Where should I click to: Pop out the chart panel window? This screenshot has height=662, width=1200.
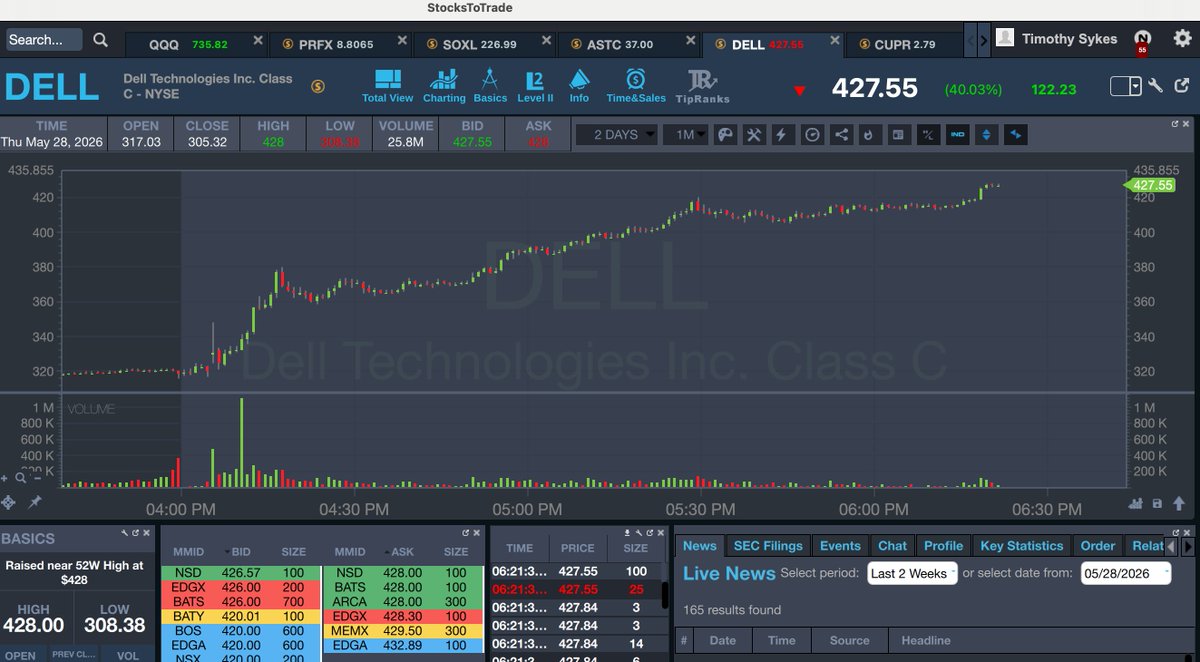[x=1175, y=124]
